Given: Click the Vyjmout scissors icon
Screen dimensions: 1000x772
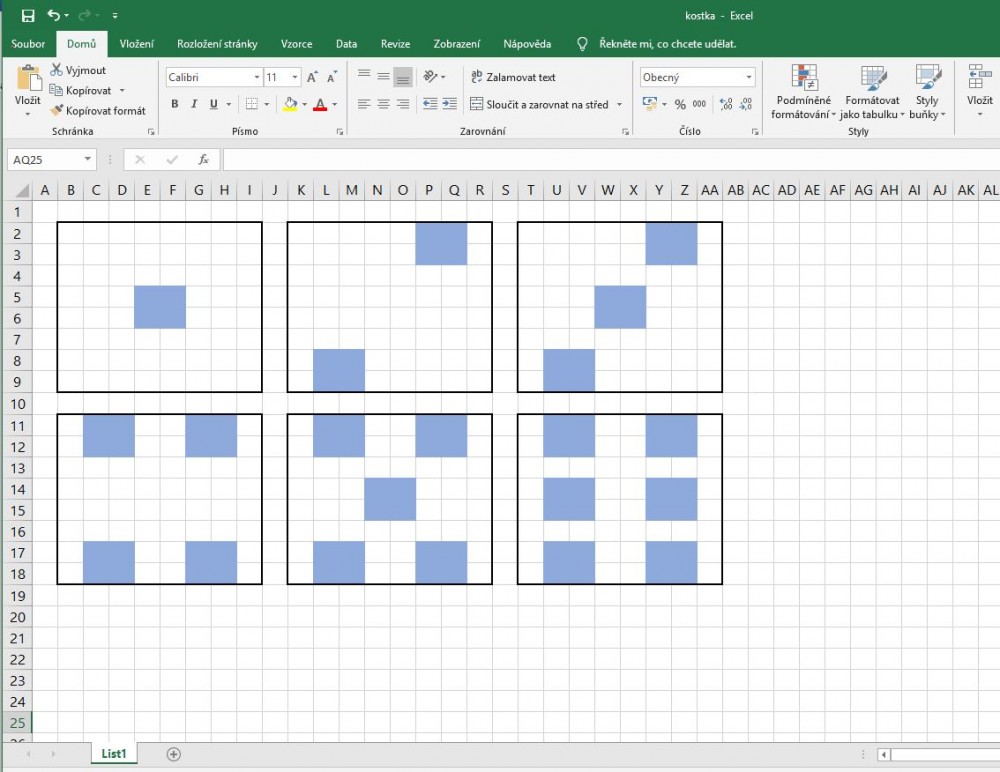Looking at the screenshot, I should coord(57,70).
